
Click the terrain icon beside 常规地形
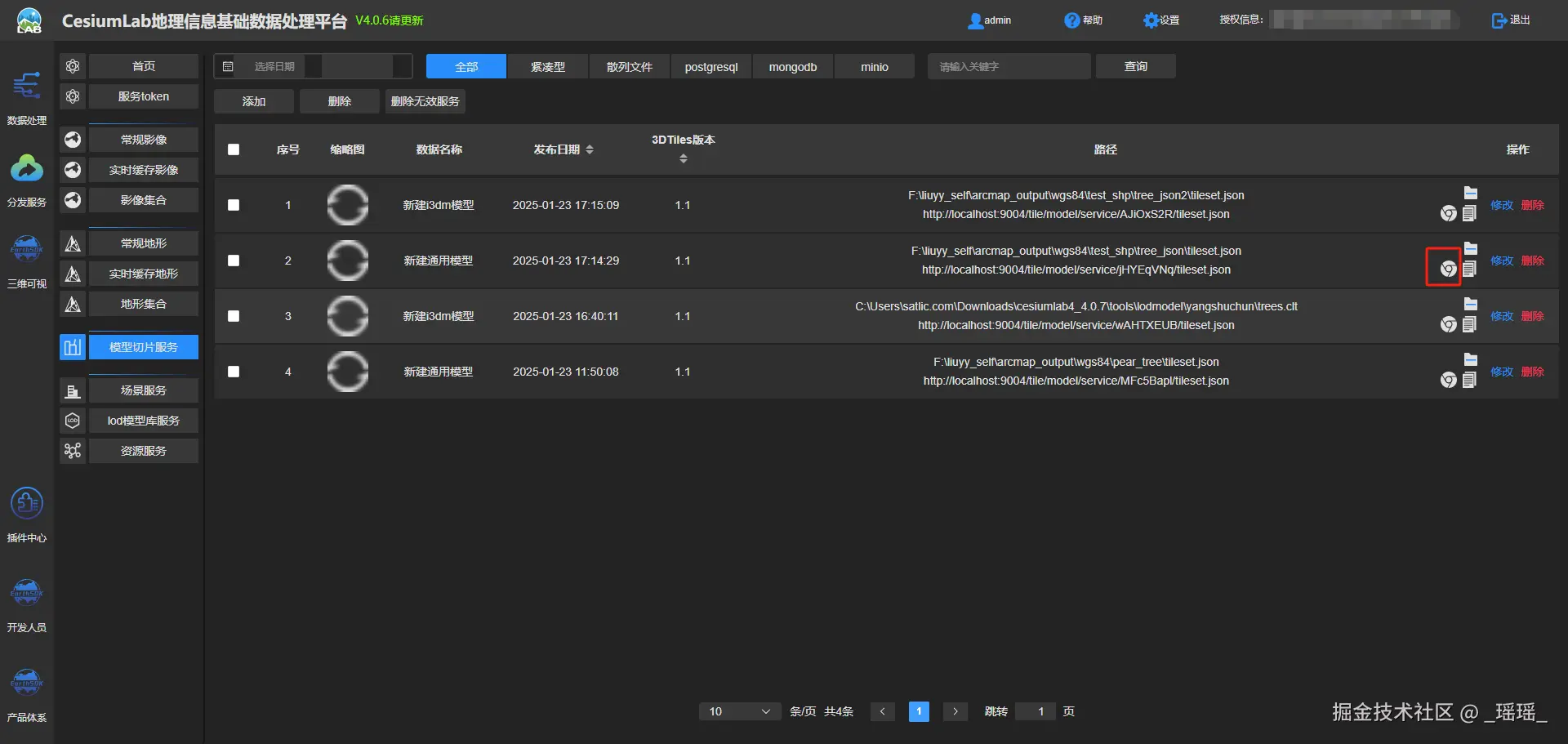point(73,243)
